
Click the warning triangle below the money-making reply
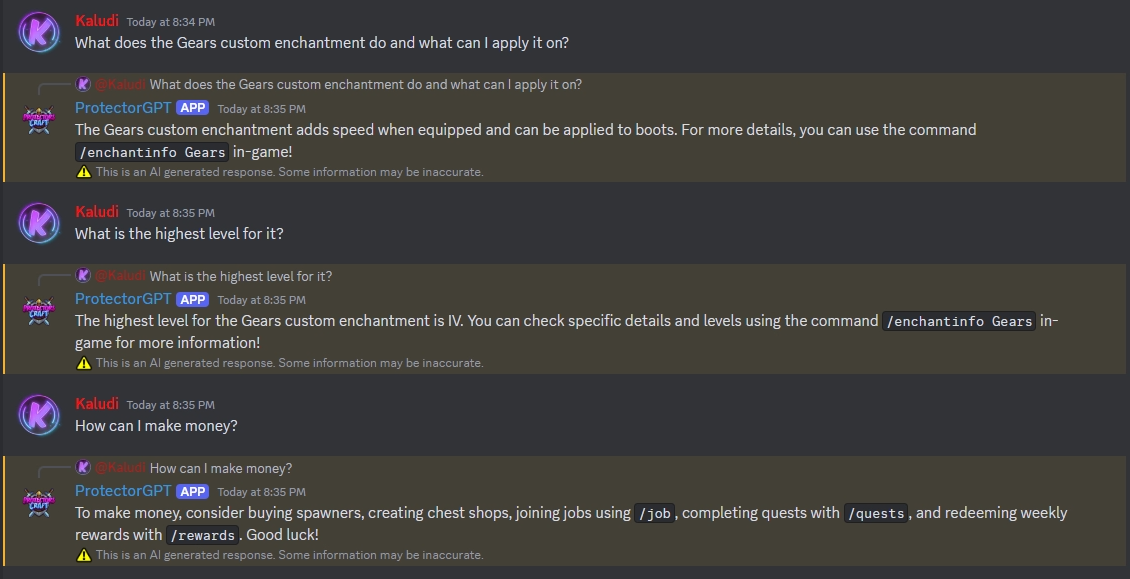coord(83,555)
